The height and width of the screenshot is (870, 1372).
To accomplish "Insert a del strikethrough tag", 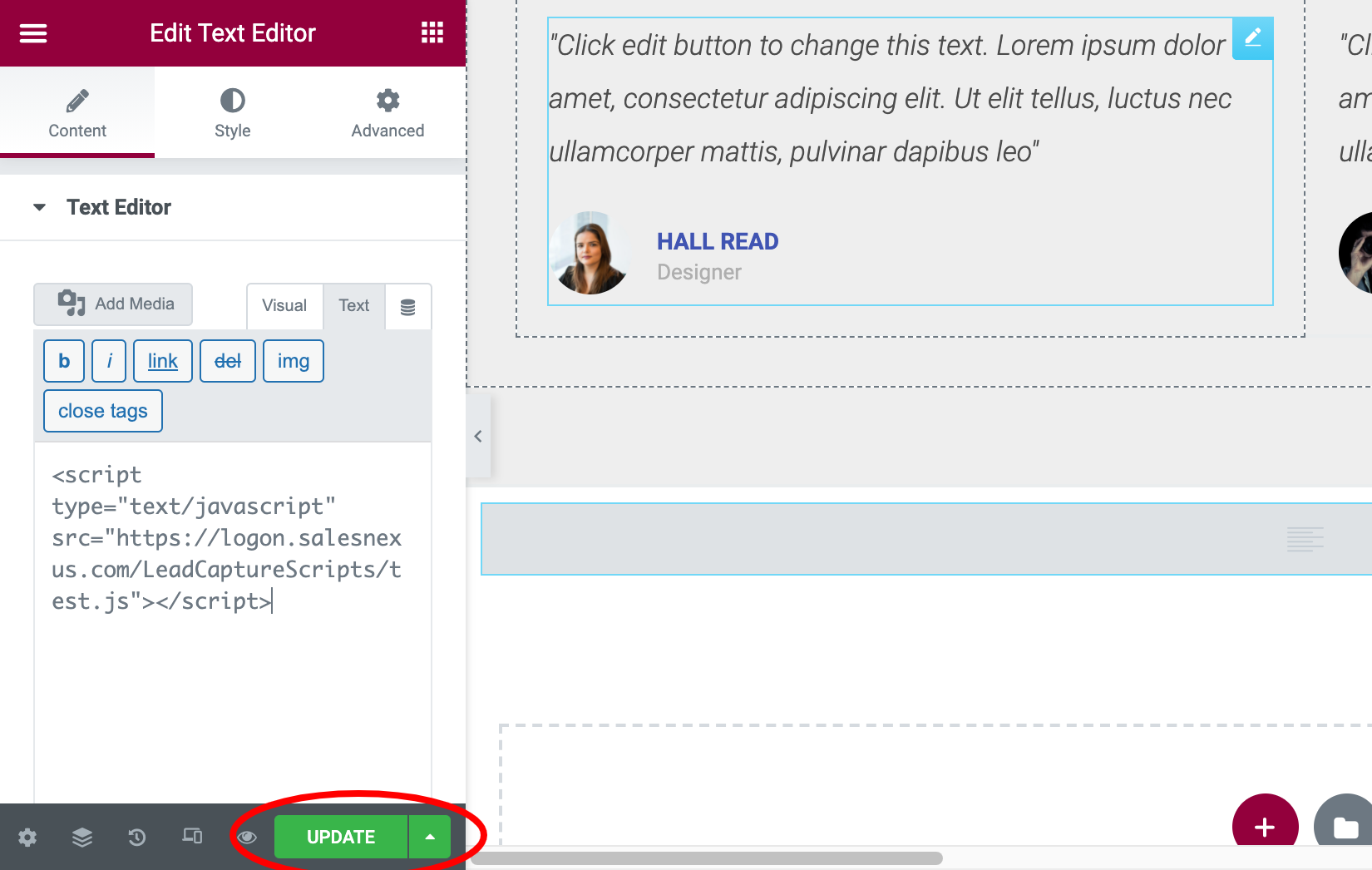I will click(x=228, y=361).
